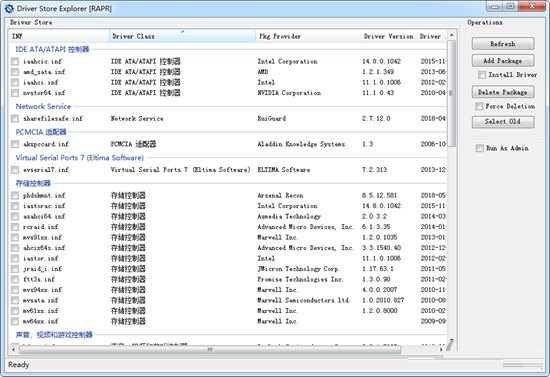Check the nvstor64.inf driver checkbox
Viewport: 550px width, 377px height.
click(15, 93)
